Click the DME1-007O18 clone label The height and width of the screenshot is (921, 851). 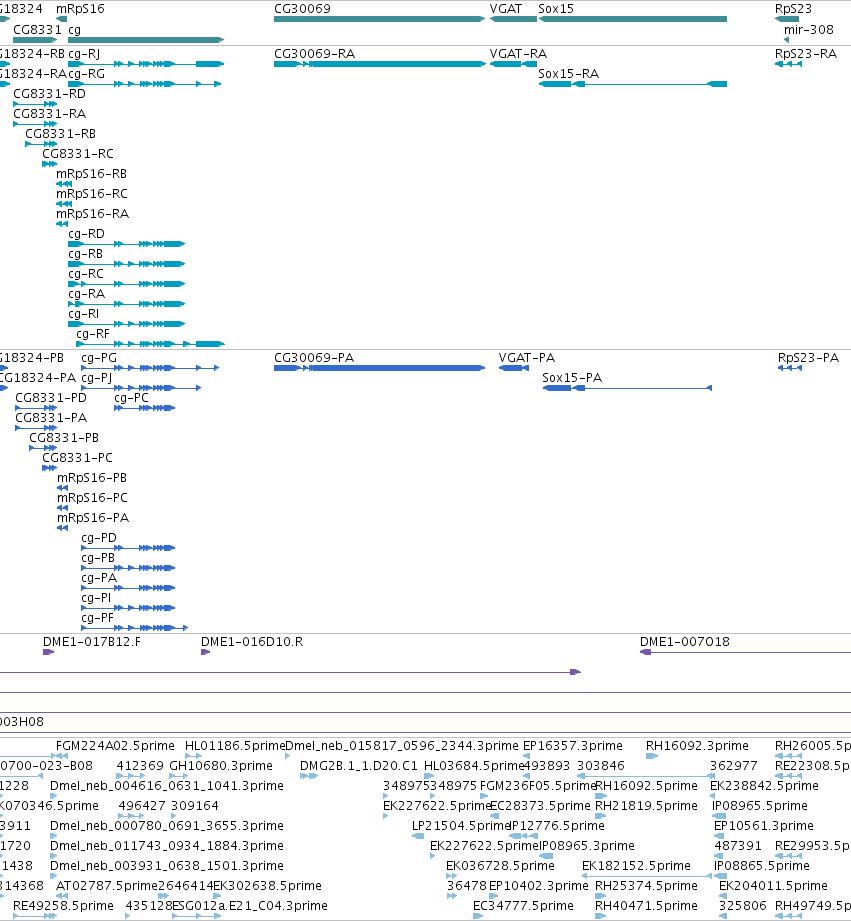coord(684,642)
